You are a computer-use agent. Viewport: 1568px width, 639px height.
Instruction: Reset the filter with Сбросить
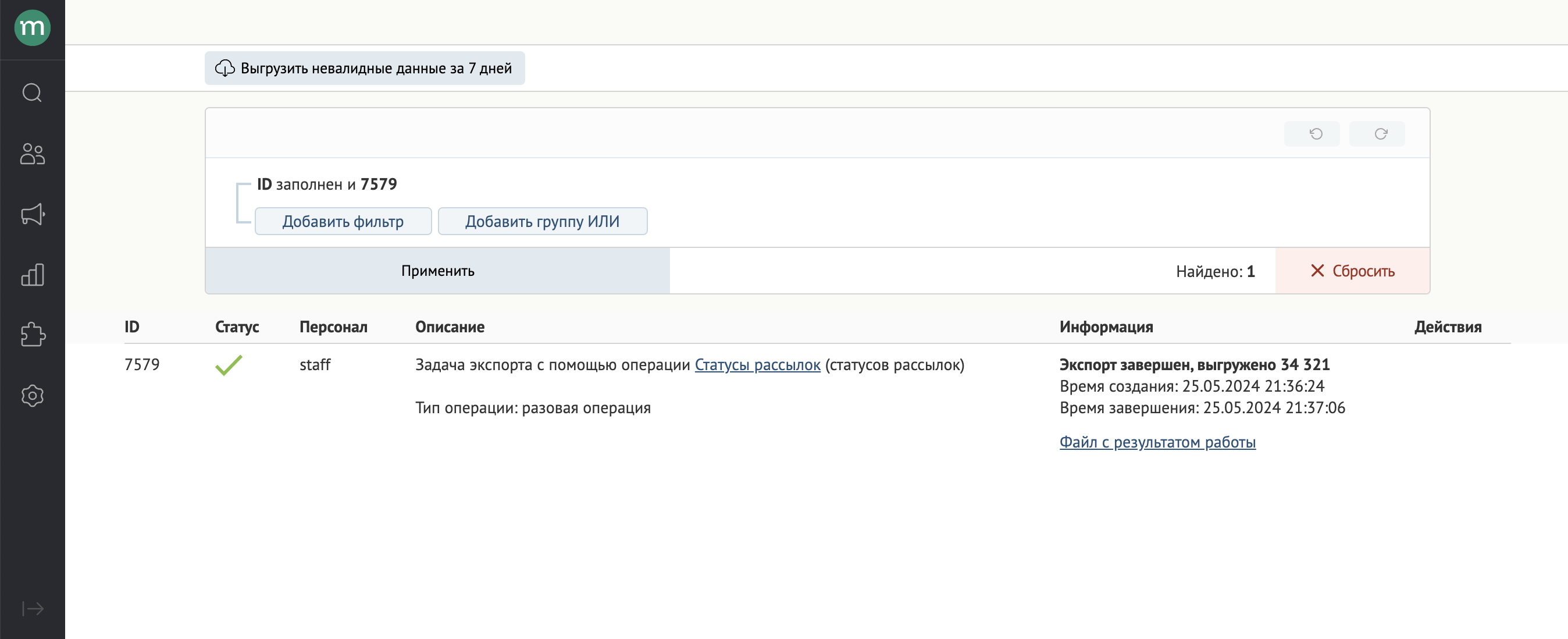1352,271
